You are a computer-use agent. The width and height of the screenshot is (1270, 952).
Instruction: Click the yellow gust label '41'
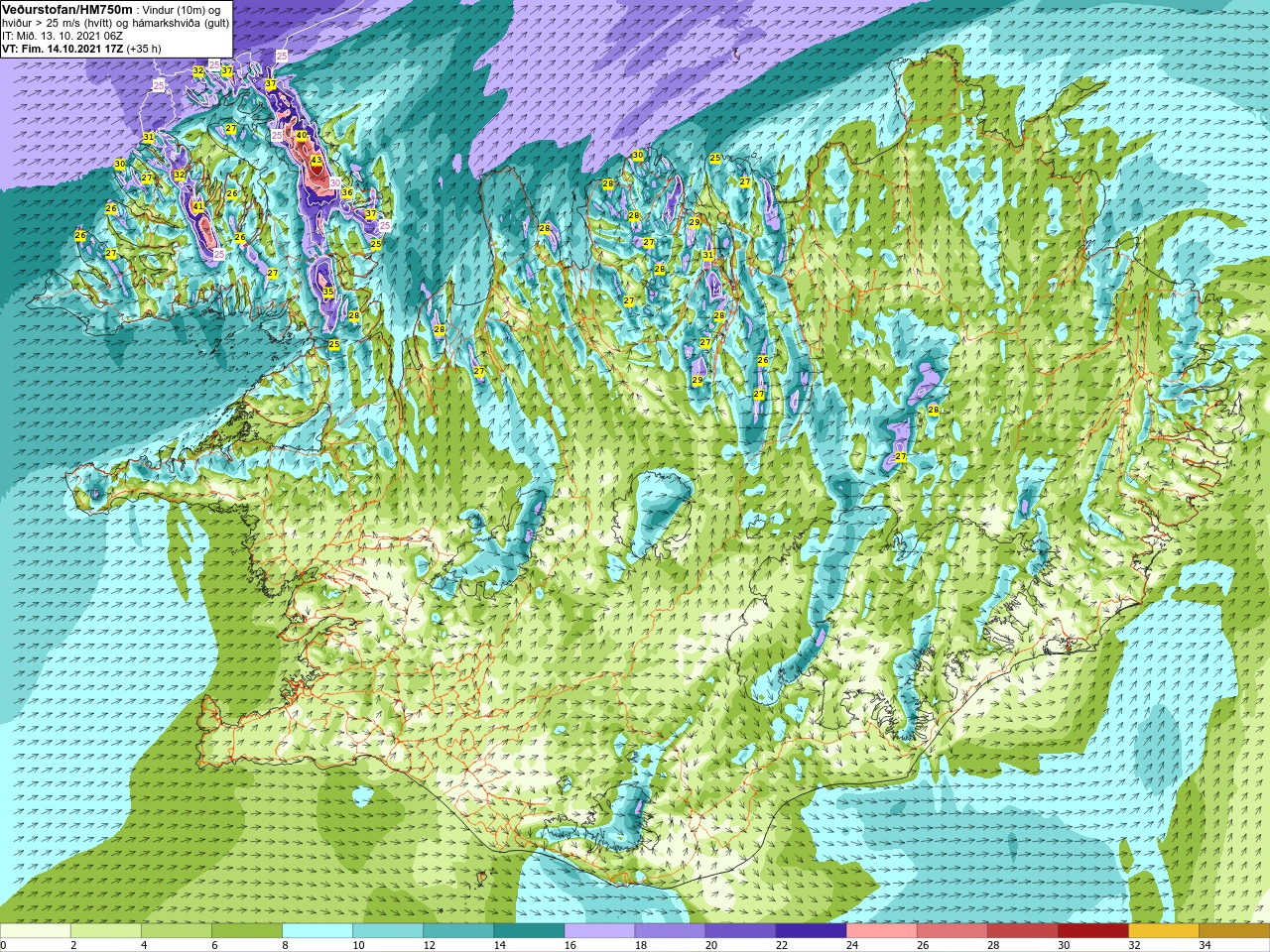click(x=198, y=206)
